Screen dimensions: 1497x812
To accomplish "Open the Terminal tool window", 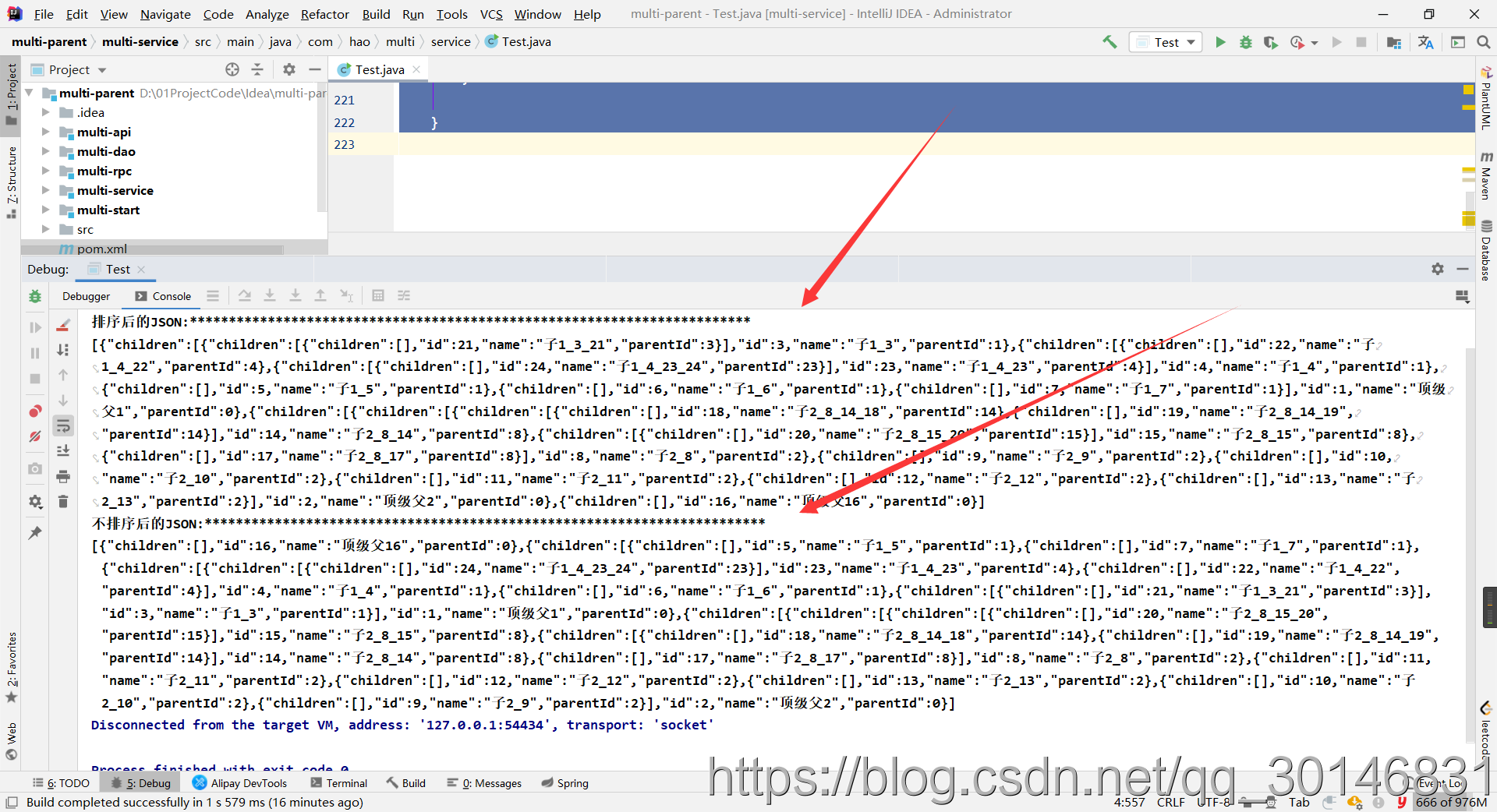I will (338, 783).
